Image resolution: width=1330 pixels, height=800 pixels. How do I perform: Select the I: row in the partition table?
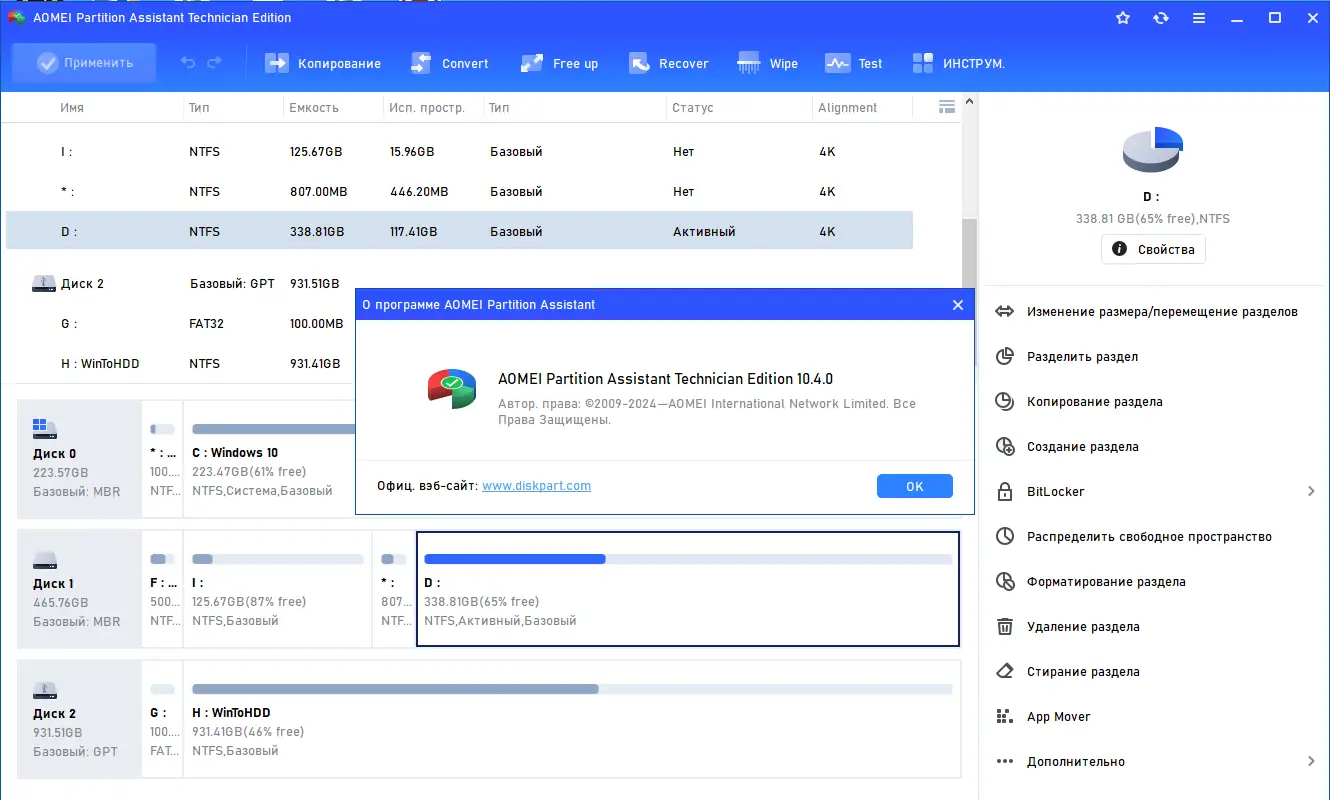coord(459,152)
